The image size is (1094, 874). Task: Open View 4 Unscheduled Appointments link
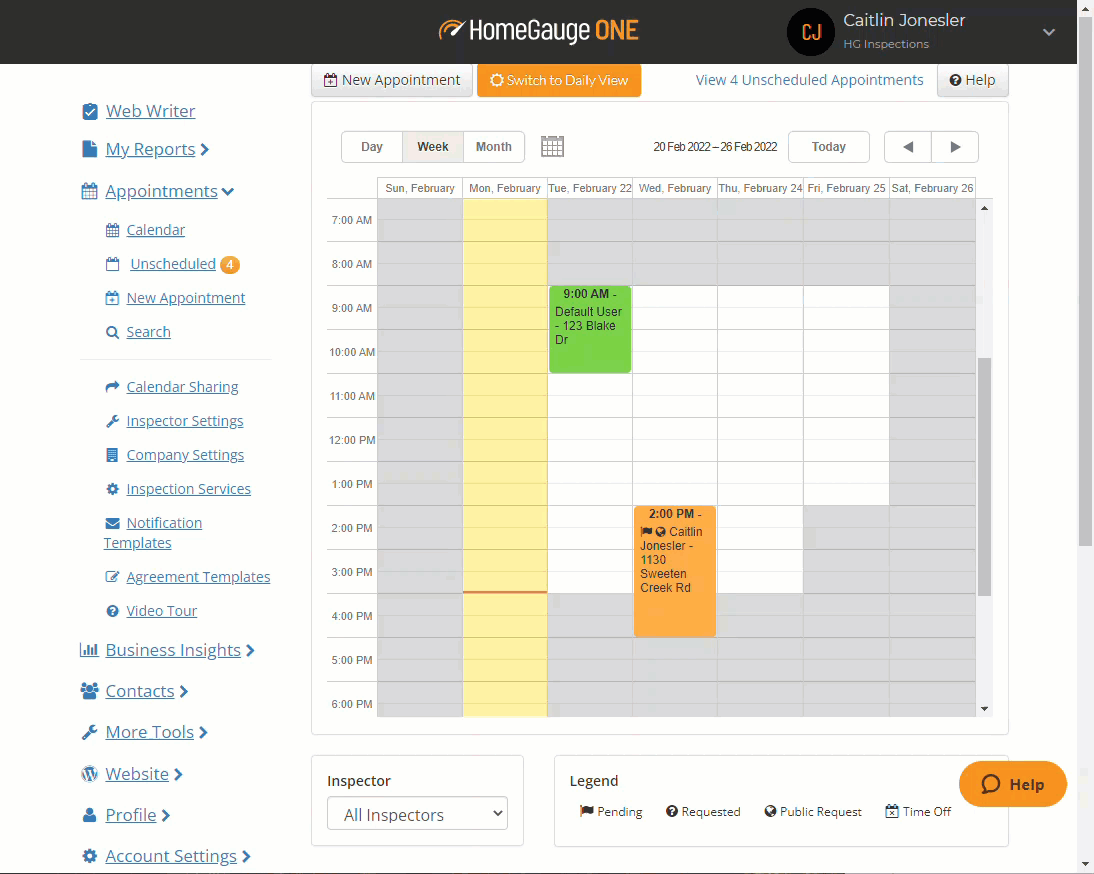coord(809,80)
